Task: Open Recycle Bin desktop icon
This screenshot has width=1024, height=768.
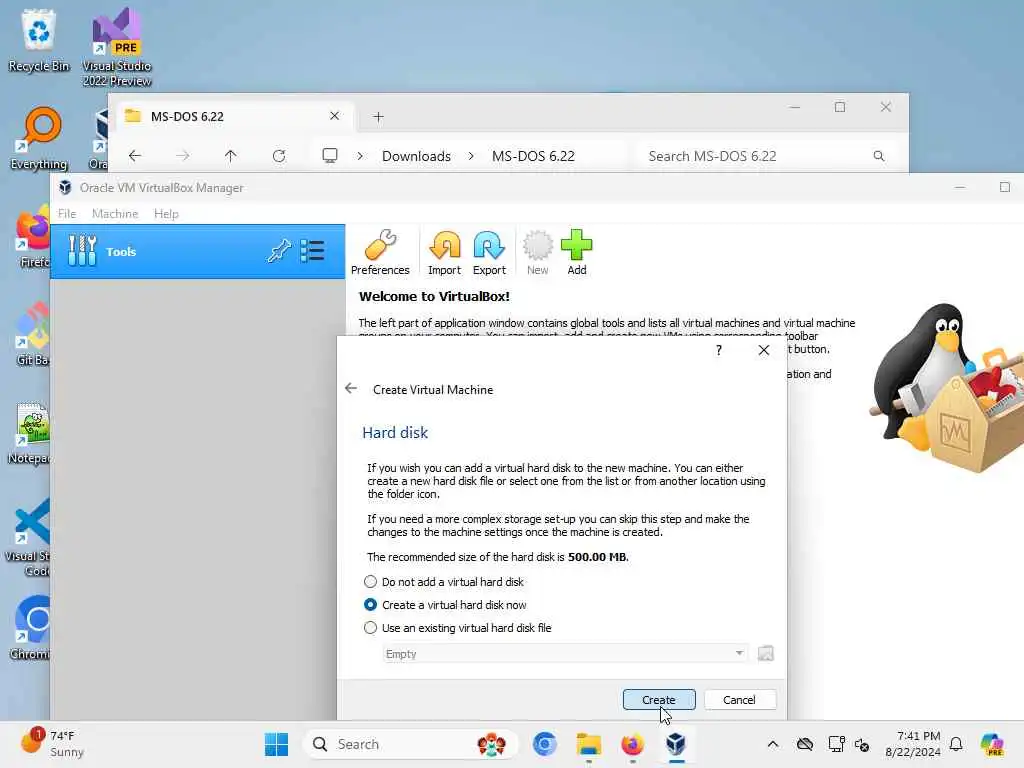Action: [x=39, y=40]
